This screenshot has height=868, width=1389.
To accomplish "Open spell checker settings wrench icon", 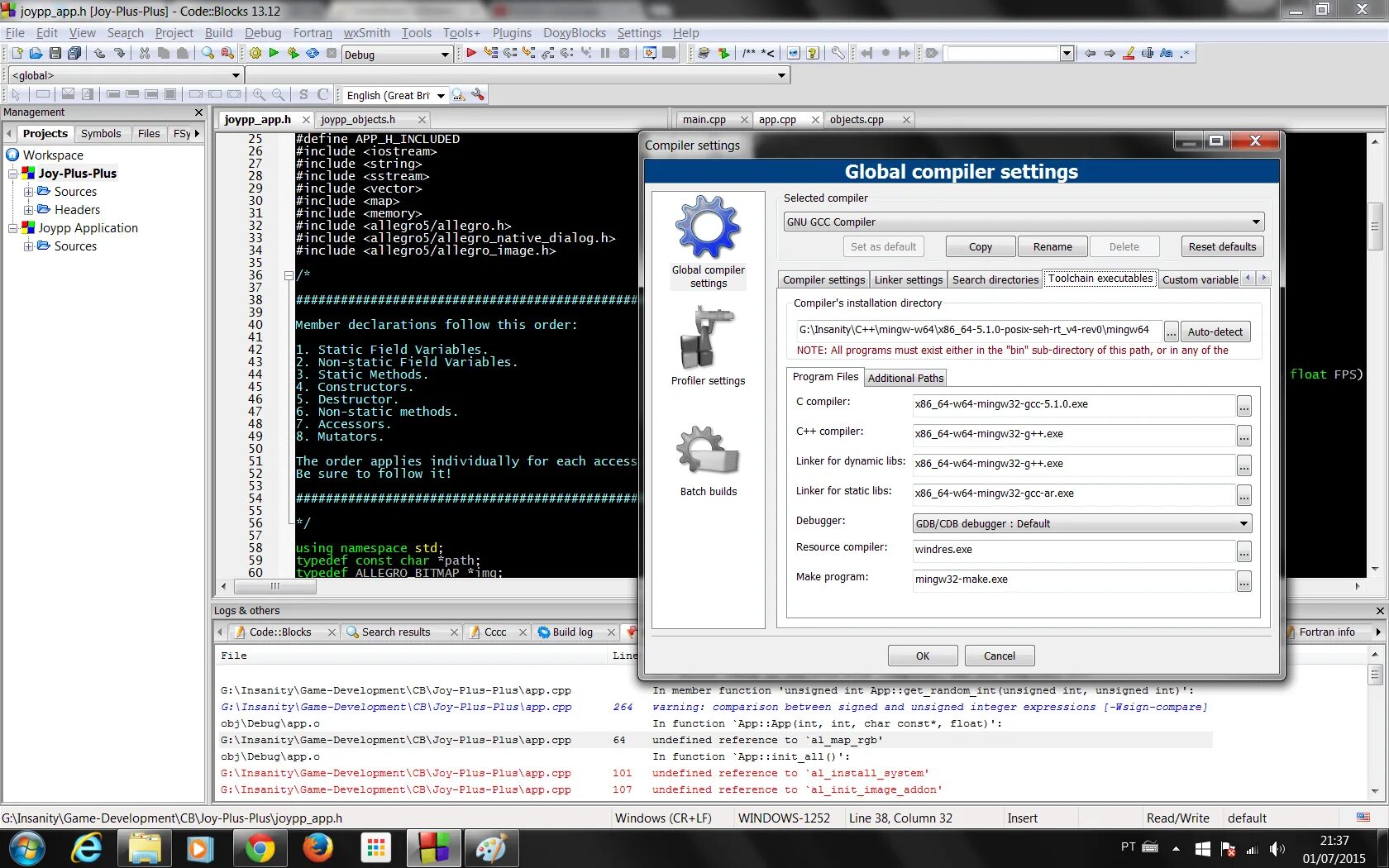I will pos(478,95).
